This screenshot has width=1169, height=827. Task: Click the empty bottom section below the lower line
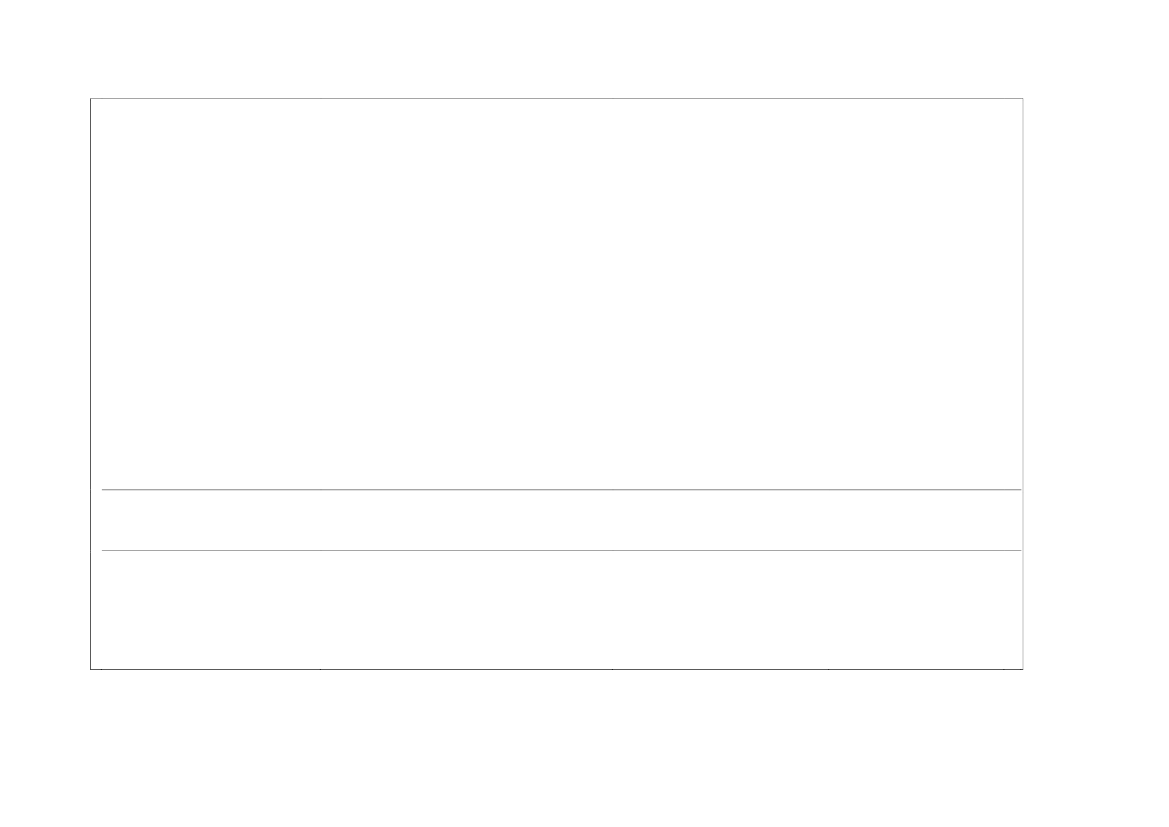tap(556, 608)
